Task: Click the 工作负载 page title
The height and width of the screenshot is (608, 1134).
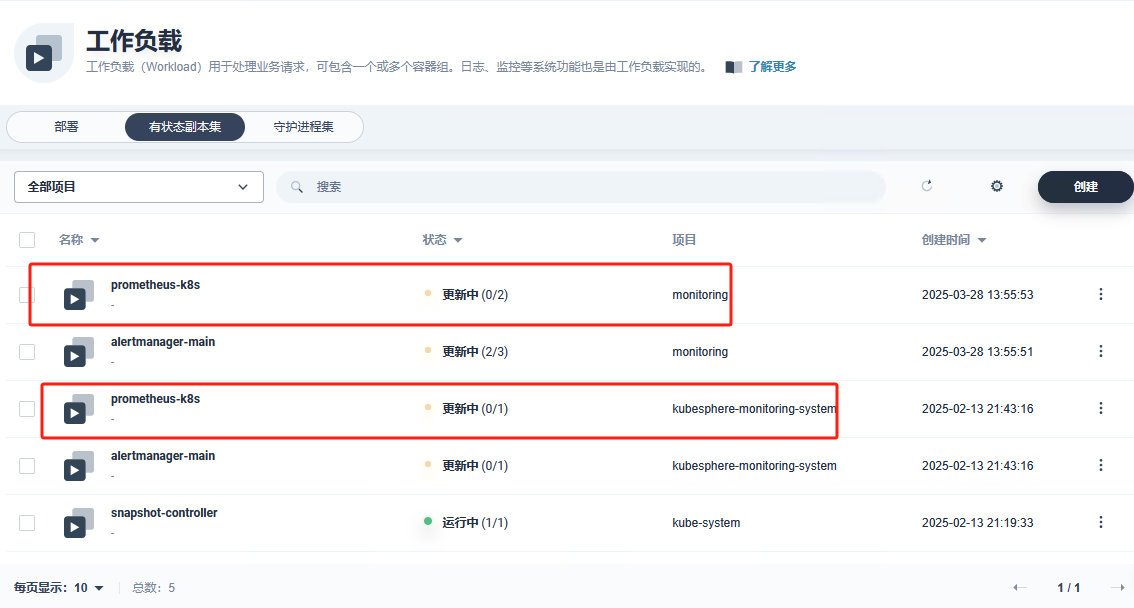Action: (135, 41)
